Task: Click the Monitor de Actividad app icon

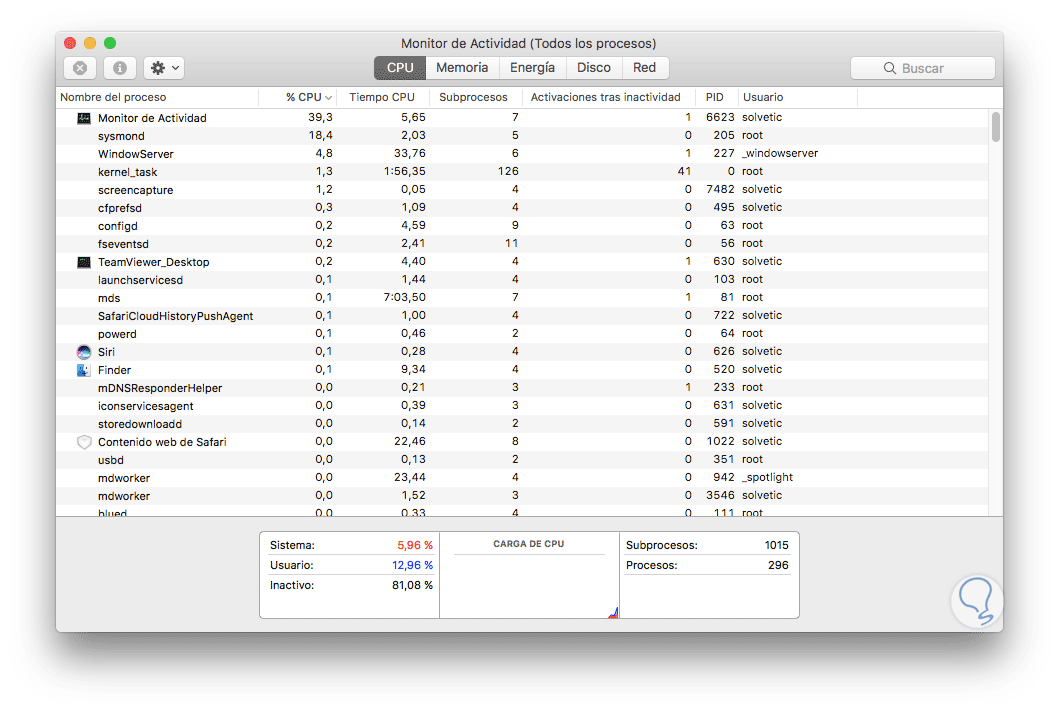Action: (x=84, y=118)
